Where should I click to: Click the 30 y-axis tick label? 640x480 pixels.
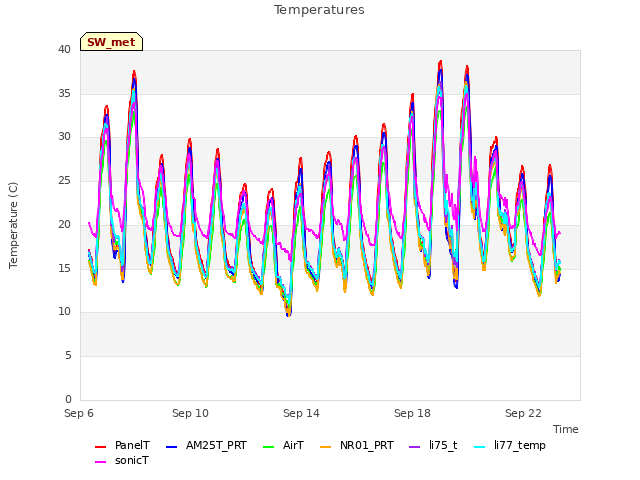point(64,137)
